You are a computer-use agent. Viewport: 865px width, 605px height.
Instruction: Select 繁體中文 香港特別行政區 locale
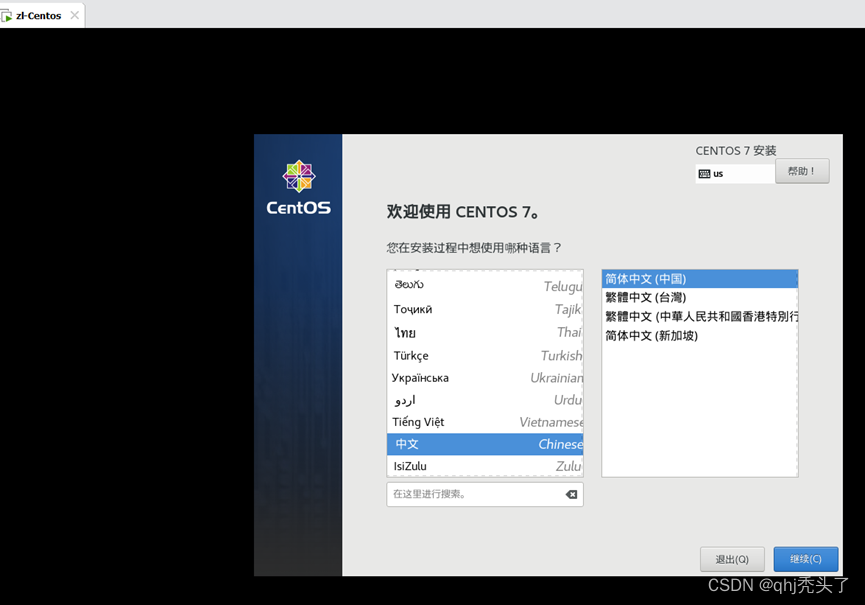pyautogui.click(x=700, y=316)
